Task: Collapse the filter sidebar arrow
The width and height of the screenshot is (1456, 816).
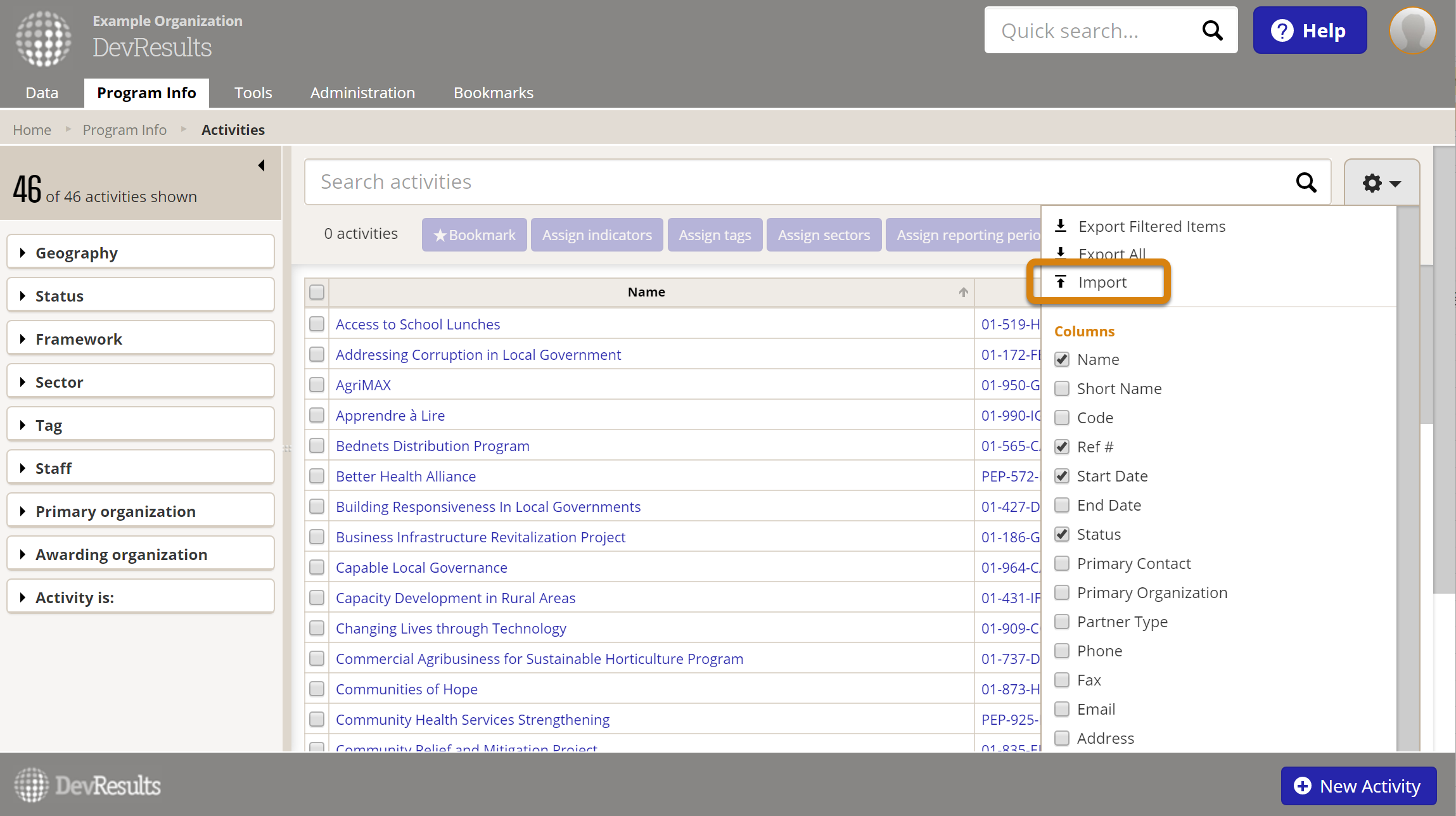Action: click(x=261, y=165)
